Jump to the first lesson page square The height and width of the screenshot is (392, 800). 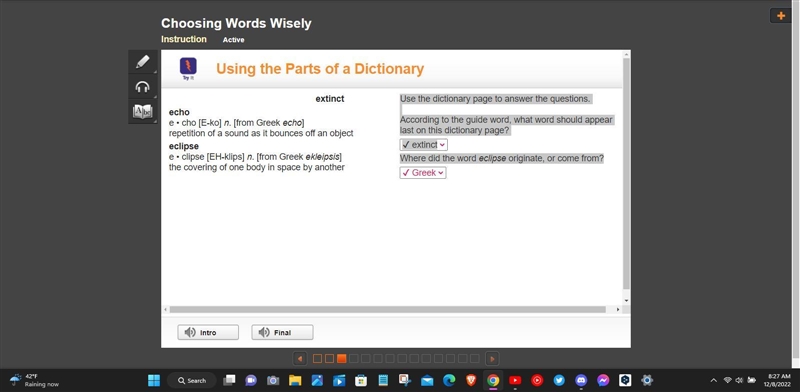tap(317, 359)
